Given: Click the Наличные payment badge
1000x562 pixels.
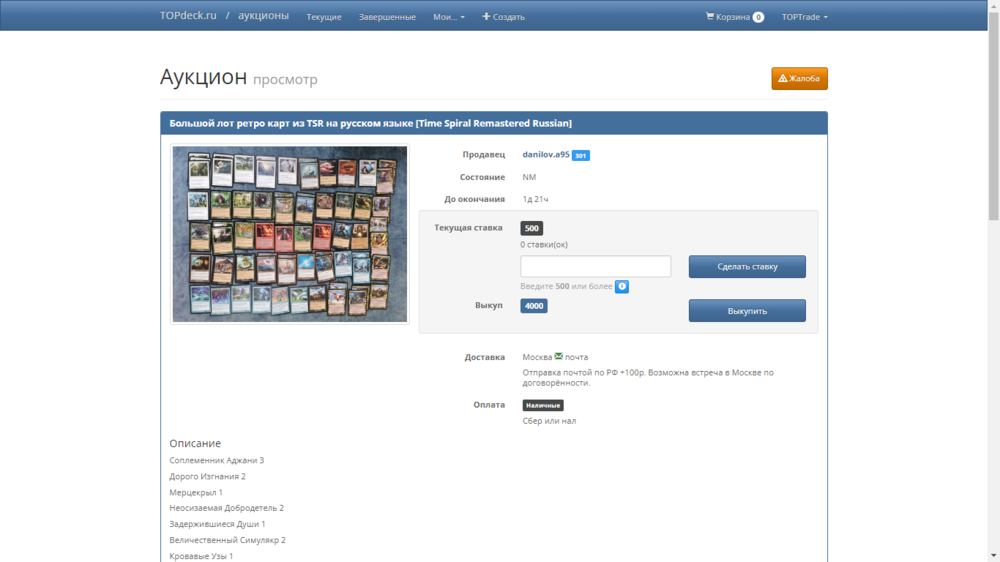Looking at the screenshot, I should pyautogui.click(x=543, y=405).
